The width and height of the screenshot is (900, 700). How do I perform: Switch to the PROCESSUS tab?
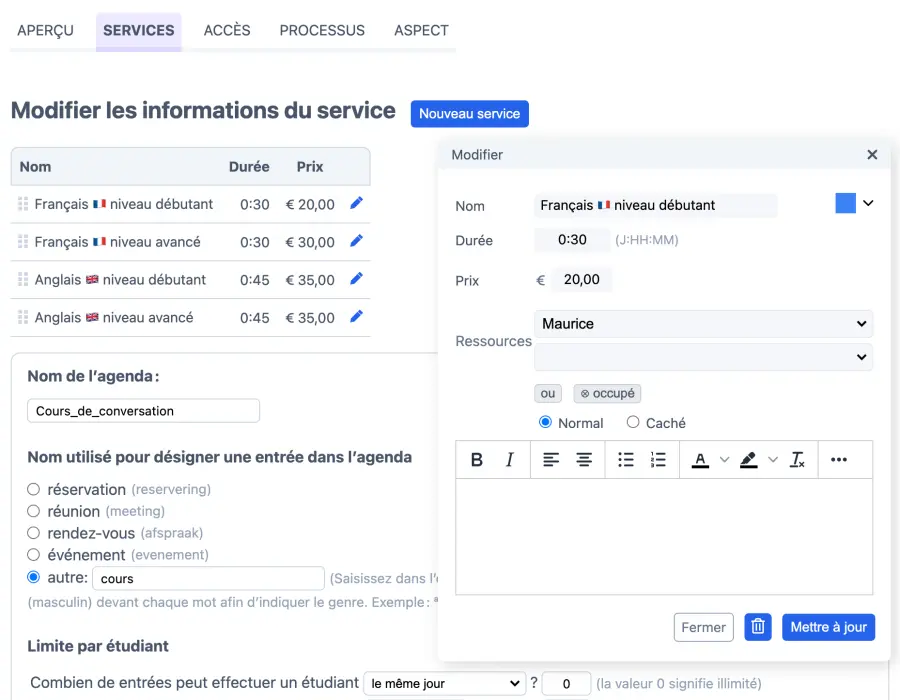pos(322,30)
